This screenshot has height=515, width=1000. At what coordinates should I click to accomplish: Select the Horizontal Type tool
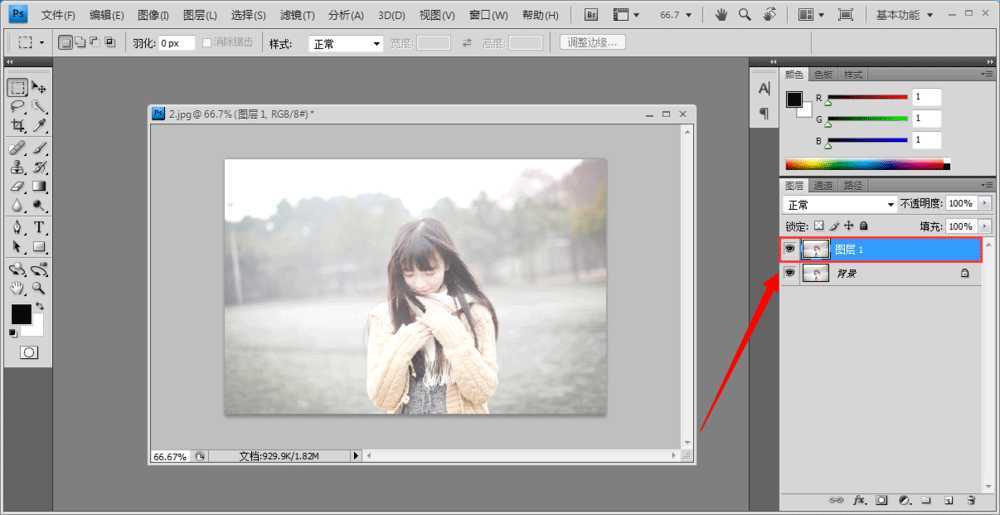(x=40, y=227)
